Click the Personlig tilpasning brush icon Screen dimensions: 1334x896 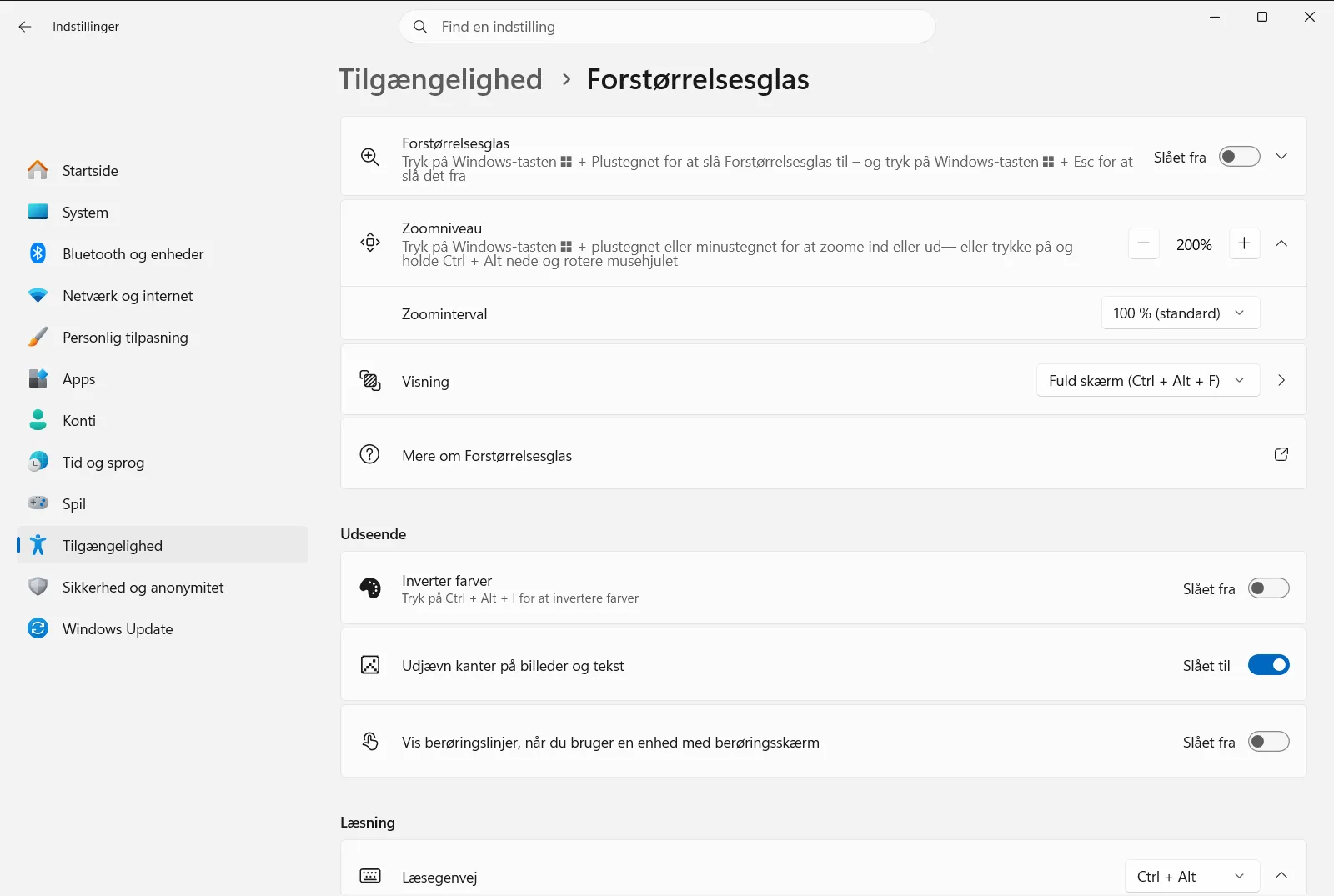click(x=38, y=337)
